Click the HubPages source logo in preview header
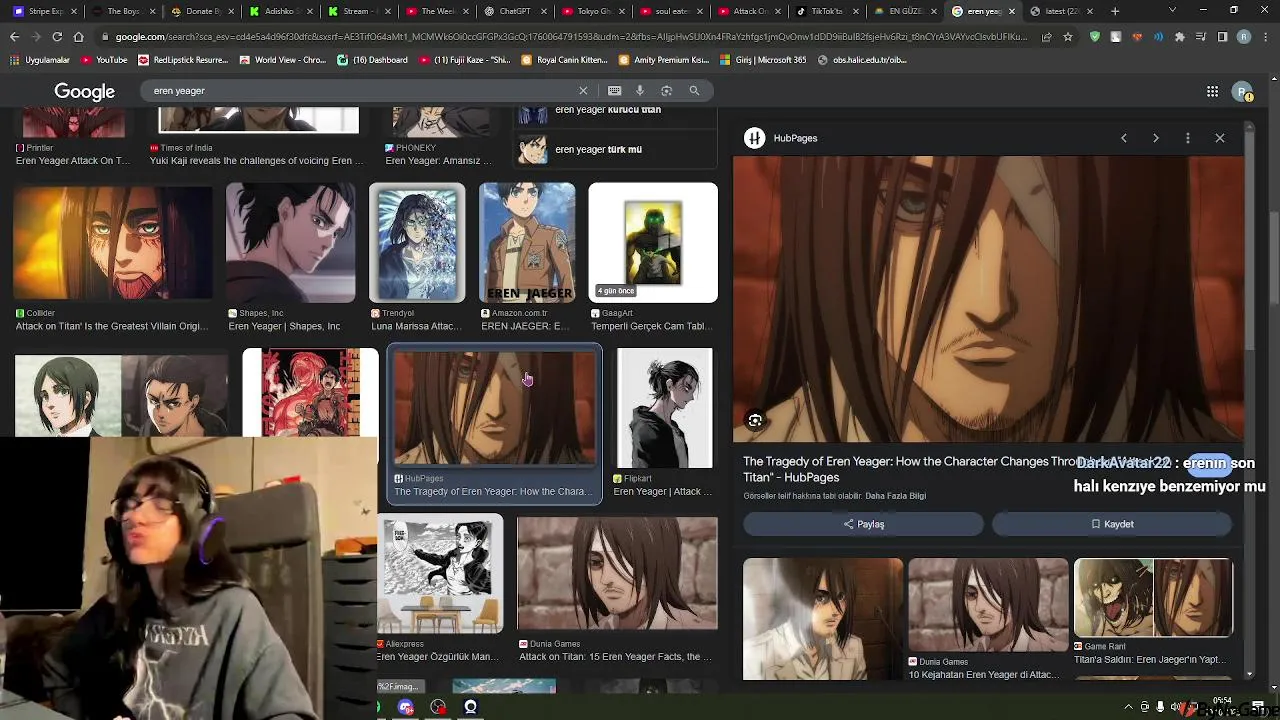1280x720 pixels. [755, 138]
